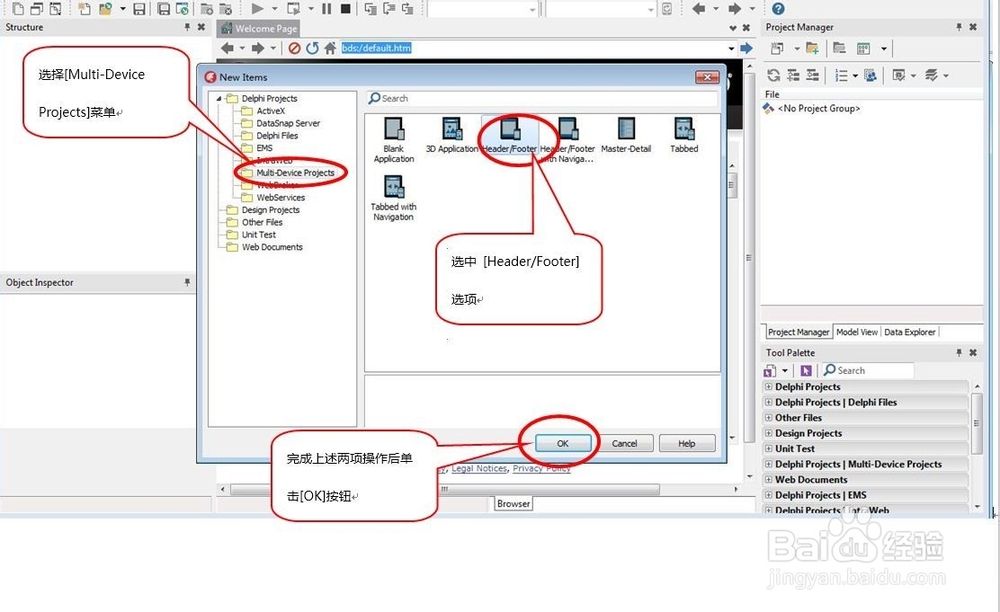Viewport: 1000px width, 612px height.
Task: Click Tool Palette search field
Action: click(868, 370)
